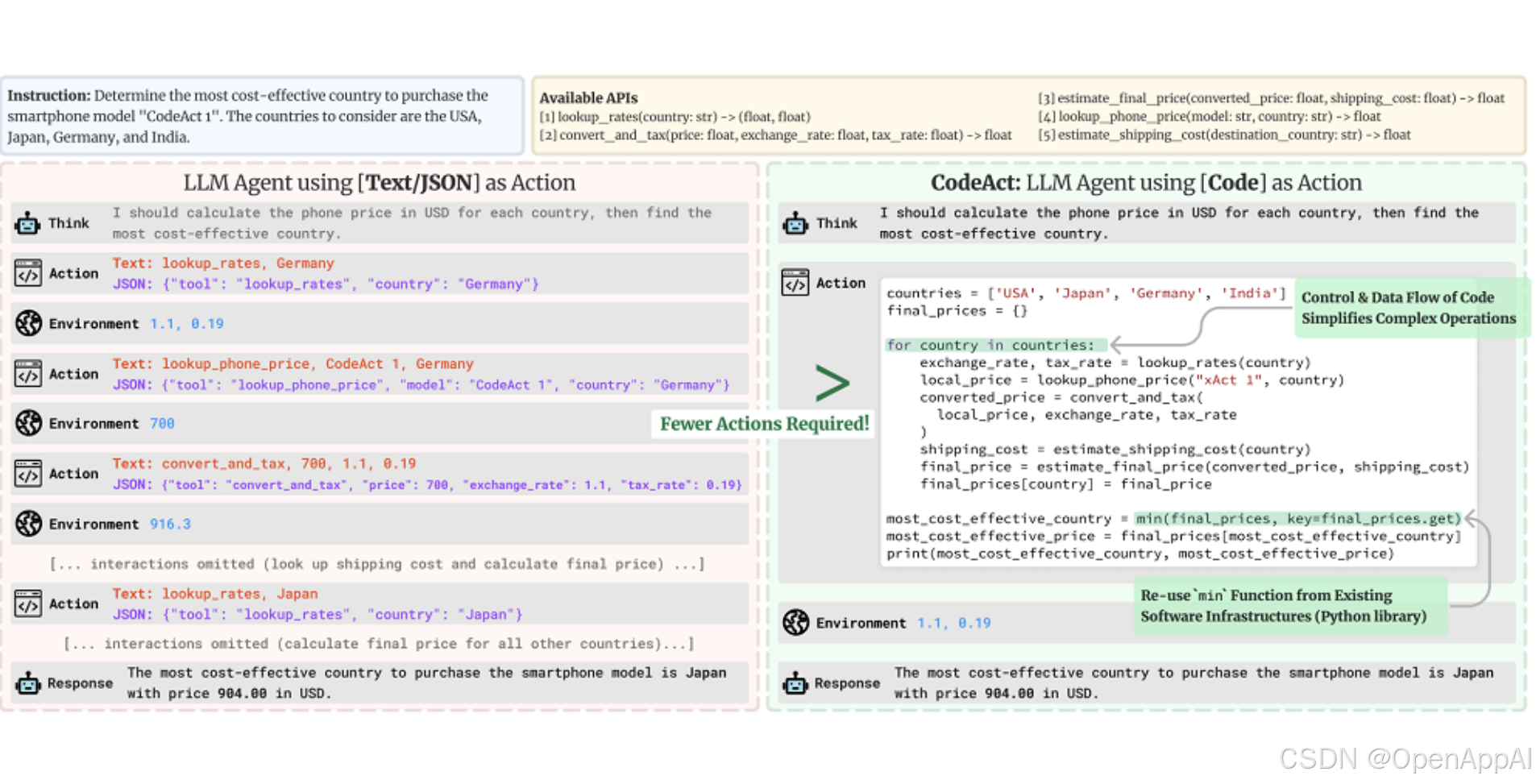Screen dimensions: 1536x784
Task: Click the title 'CodeAct: LLM Agent using [Code] as Action'
Action: click(1146, 183)
